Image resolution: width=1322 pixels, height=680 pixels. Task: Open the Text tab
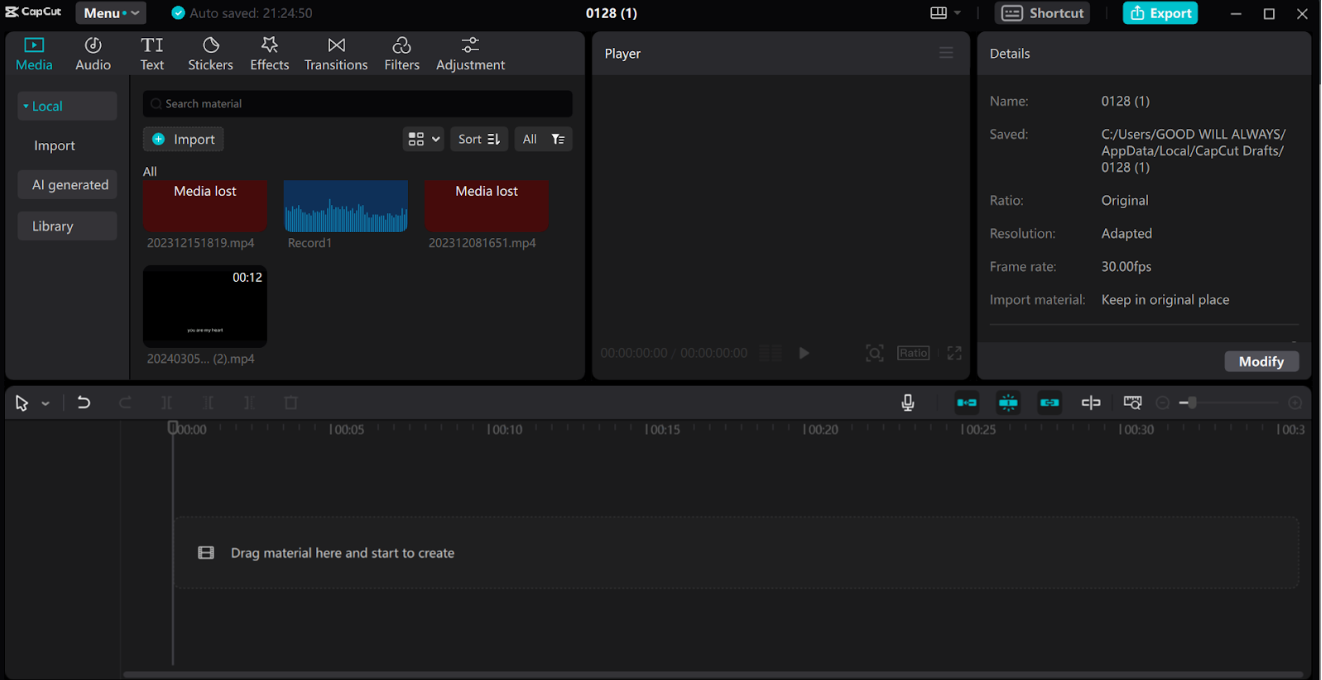point(152,54)
